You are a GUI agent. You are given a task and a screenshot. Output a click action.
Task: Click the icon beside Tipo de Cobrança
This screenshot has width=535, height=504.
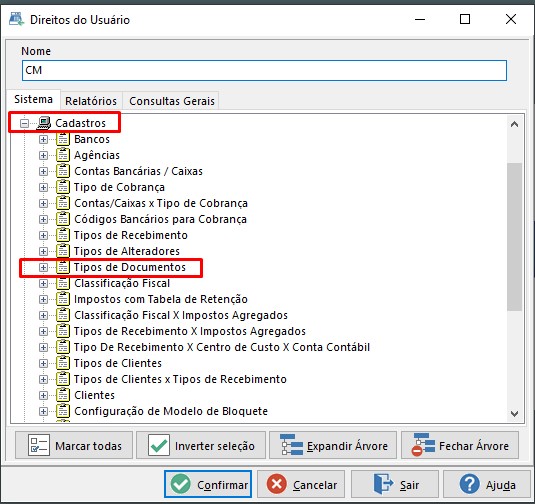pos(63,187)
